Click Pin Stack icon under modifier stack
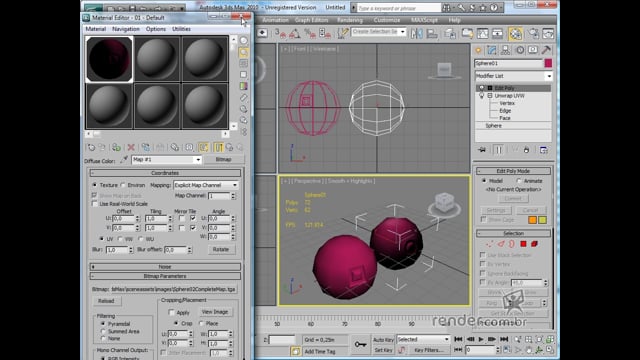Screen dimensions: 640x360 click(x=482, y=150)
